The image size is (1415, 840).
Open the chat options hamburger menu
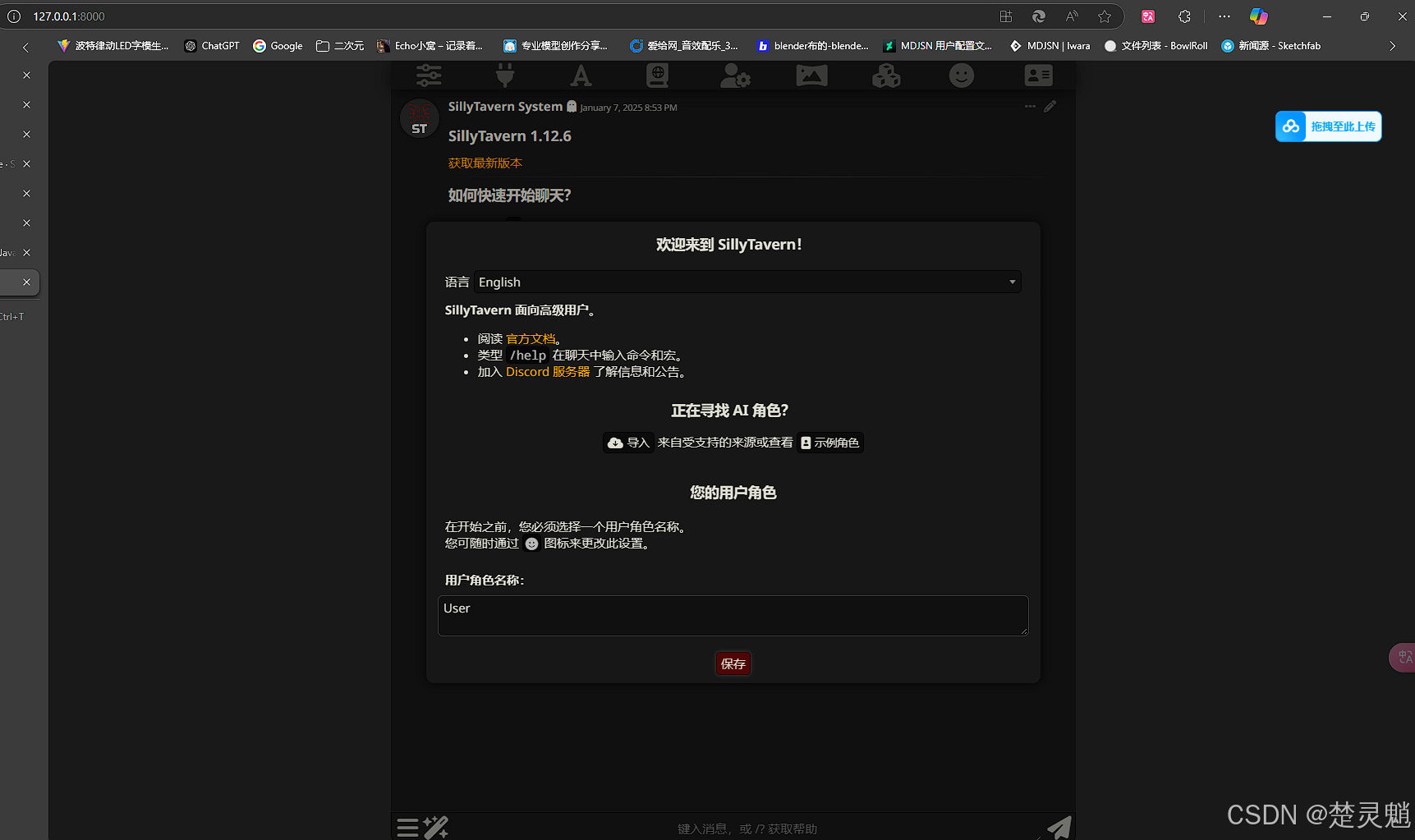point(407,827)
